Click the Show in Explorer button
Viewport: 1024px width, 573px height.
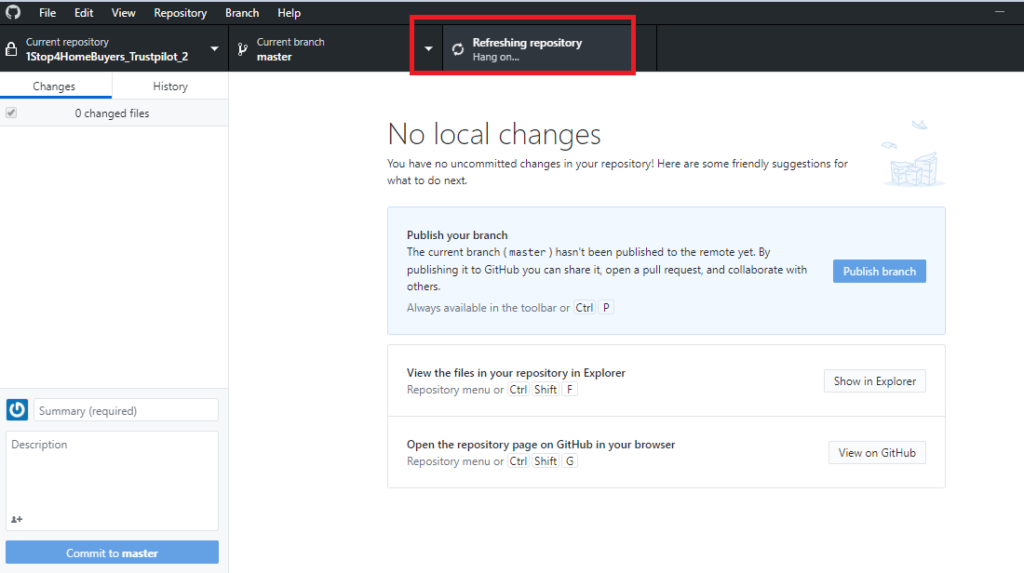(874, 381)
